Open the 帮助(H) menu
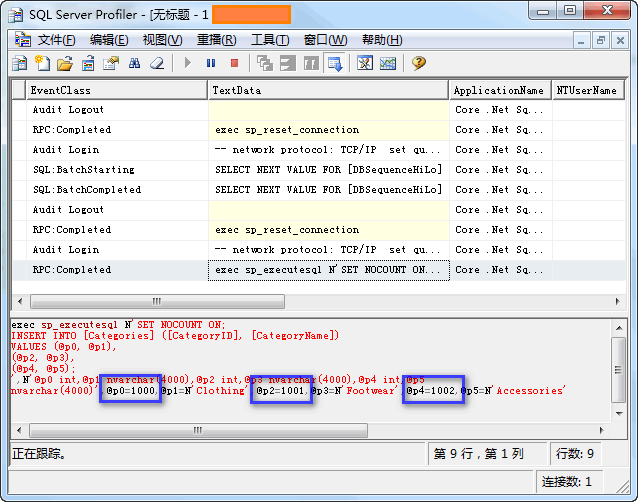Screen dimensions: 638x502 382,40
